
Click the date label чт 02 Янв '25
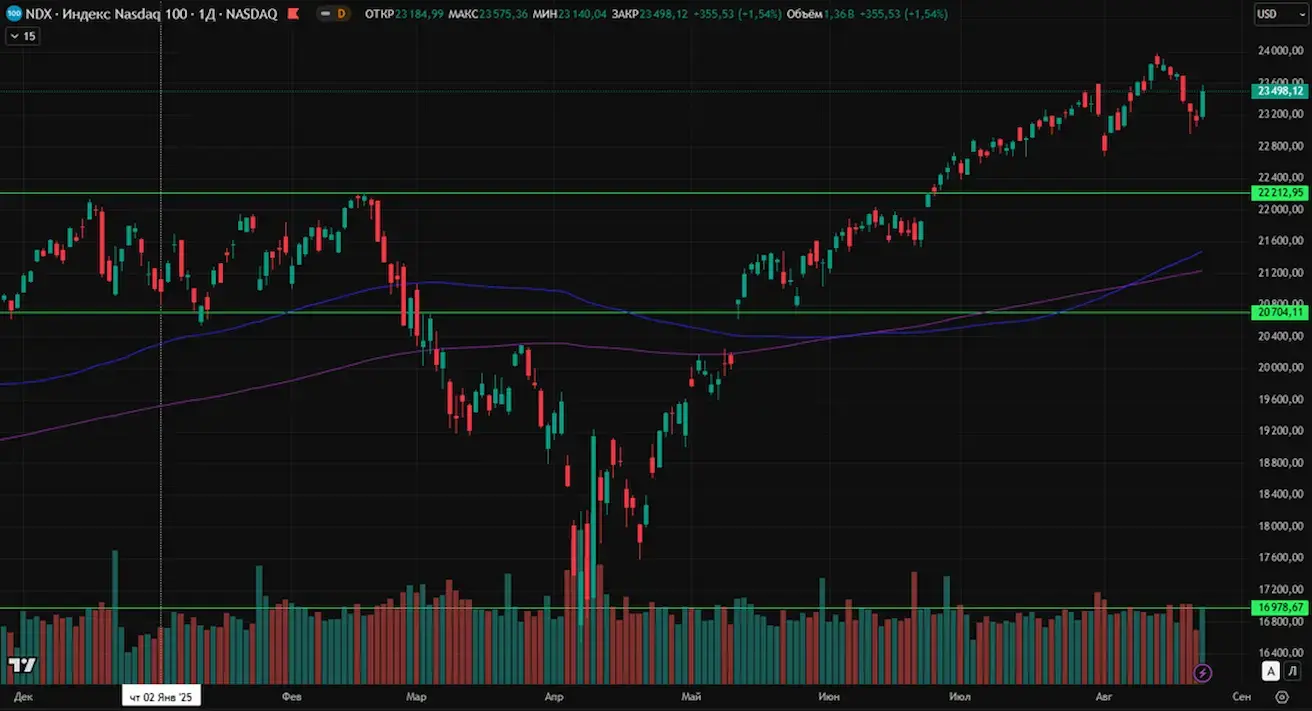point(162,696)
